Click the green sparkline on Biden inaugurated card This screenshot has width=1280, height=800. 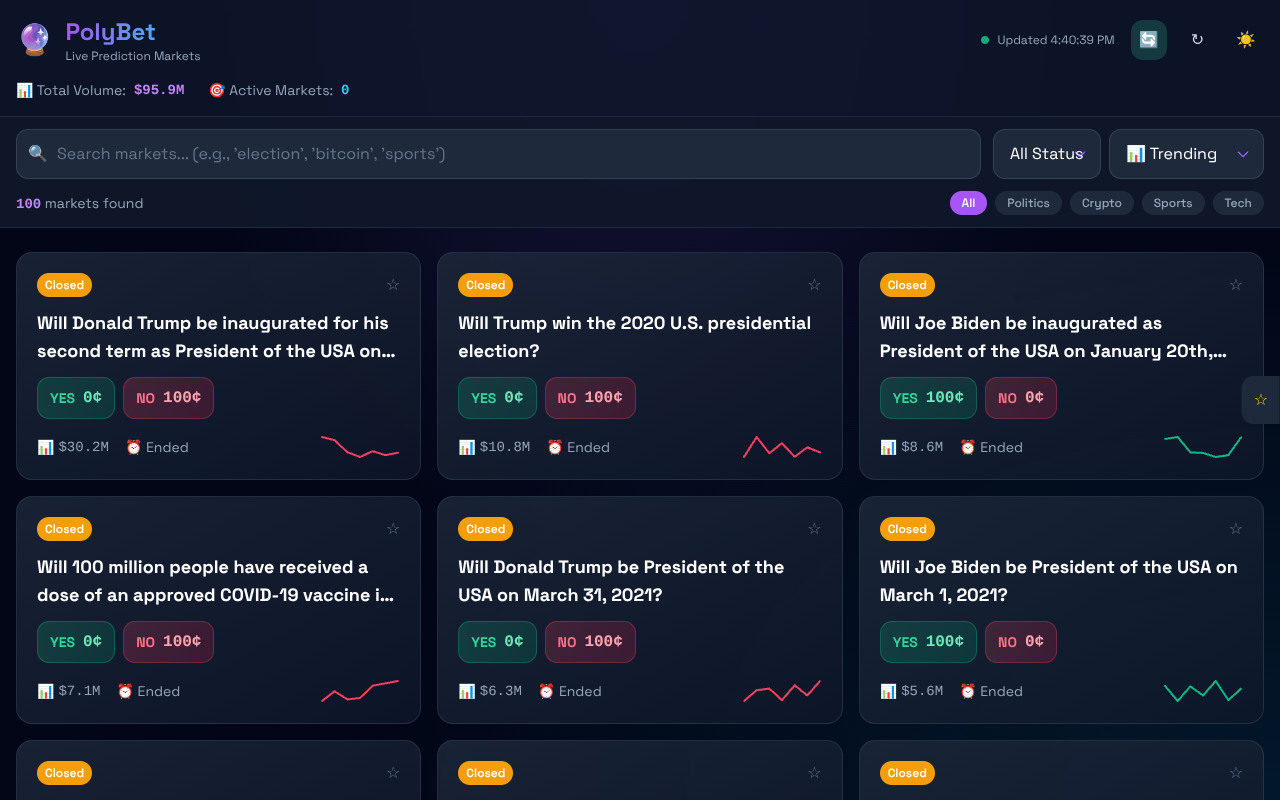click(1203, 446)
